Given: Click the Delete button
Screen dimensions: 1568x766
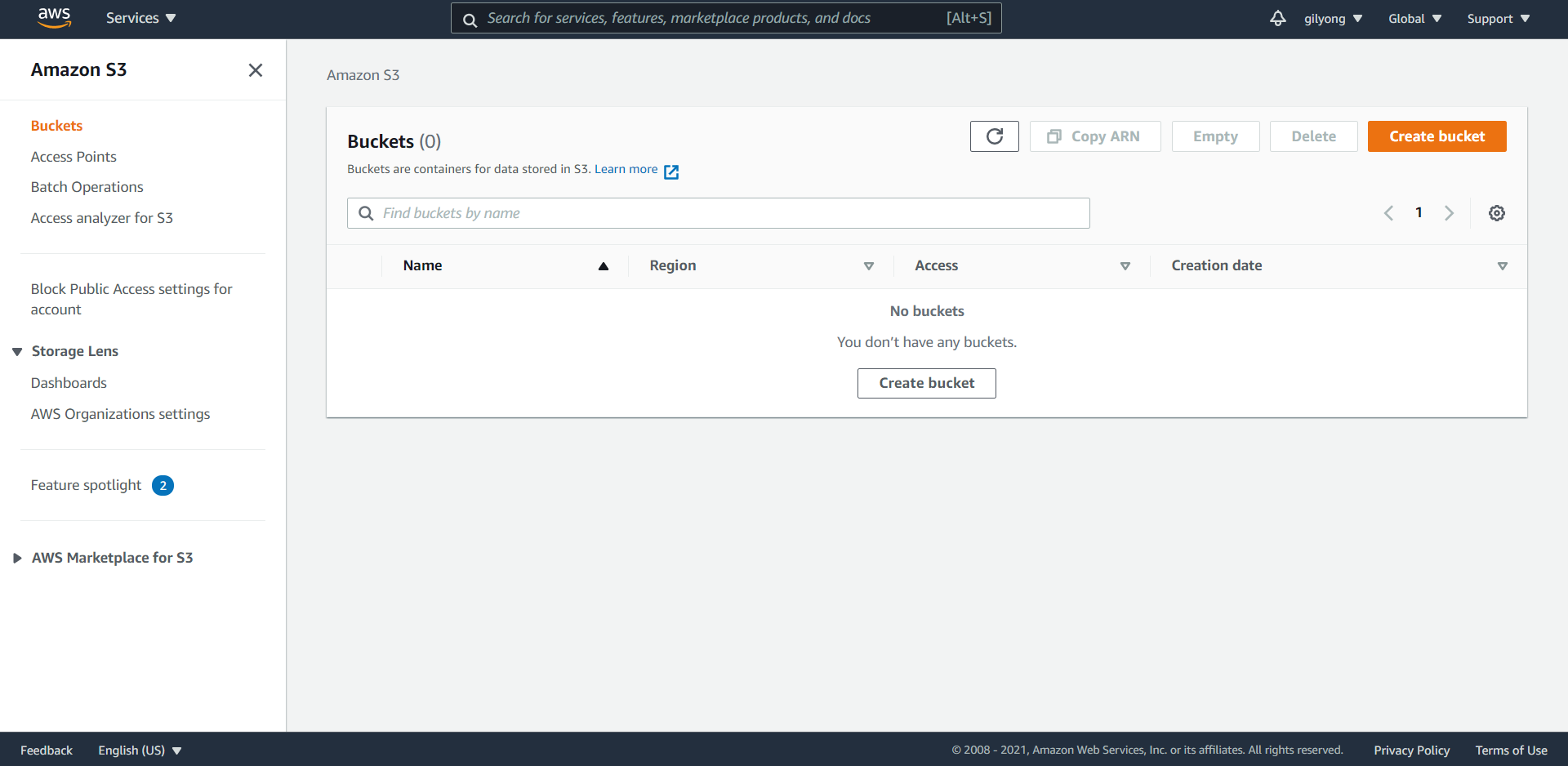Looking at the screenshot, I should point(1313,136).
